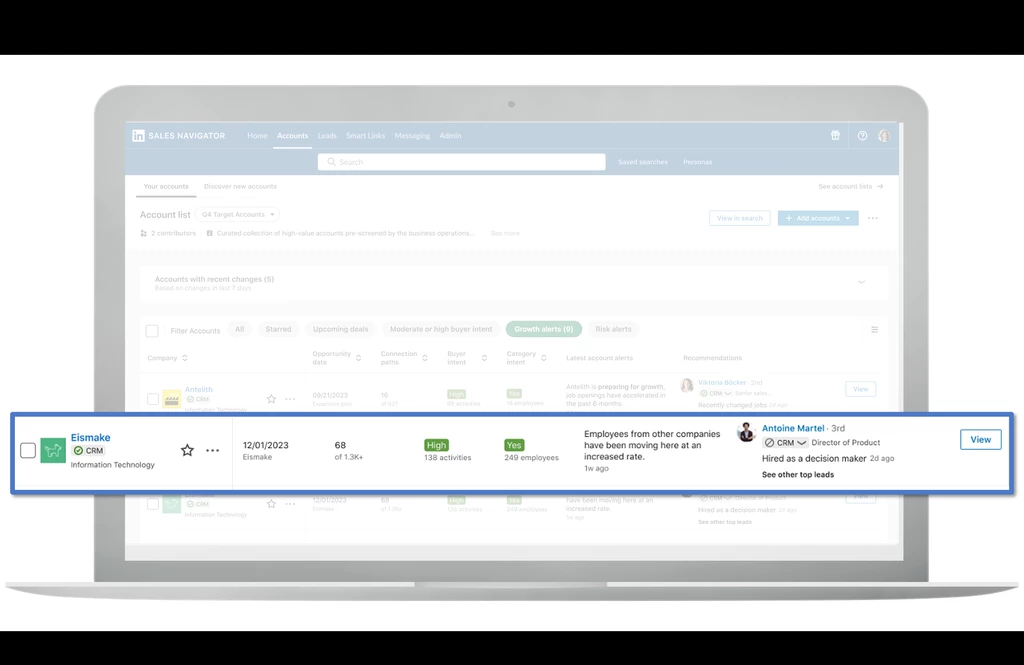Click See more in list description

505,233
